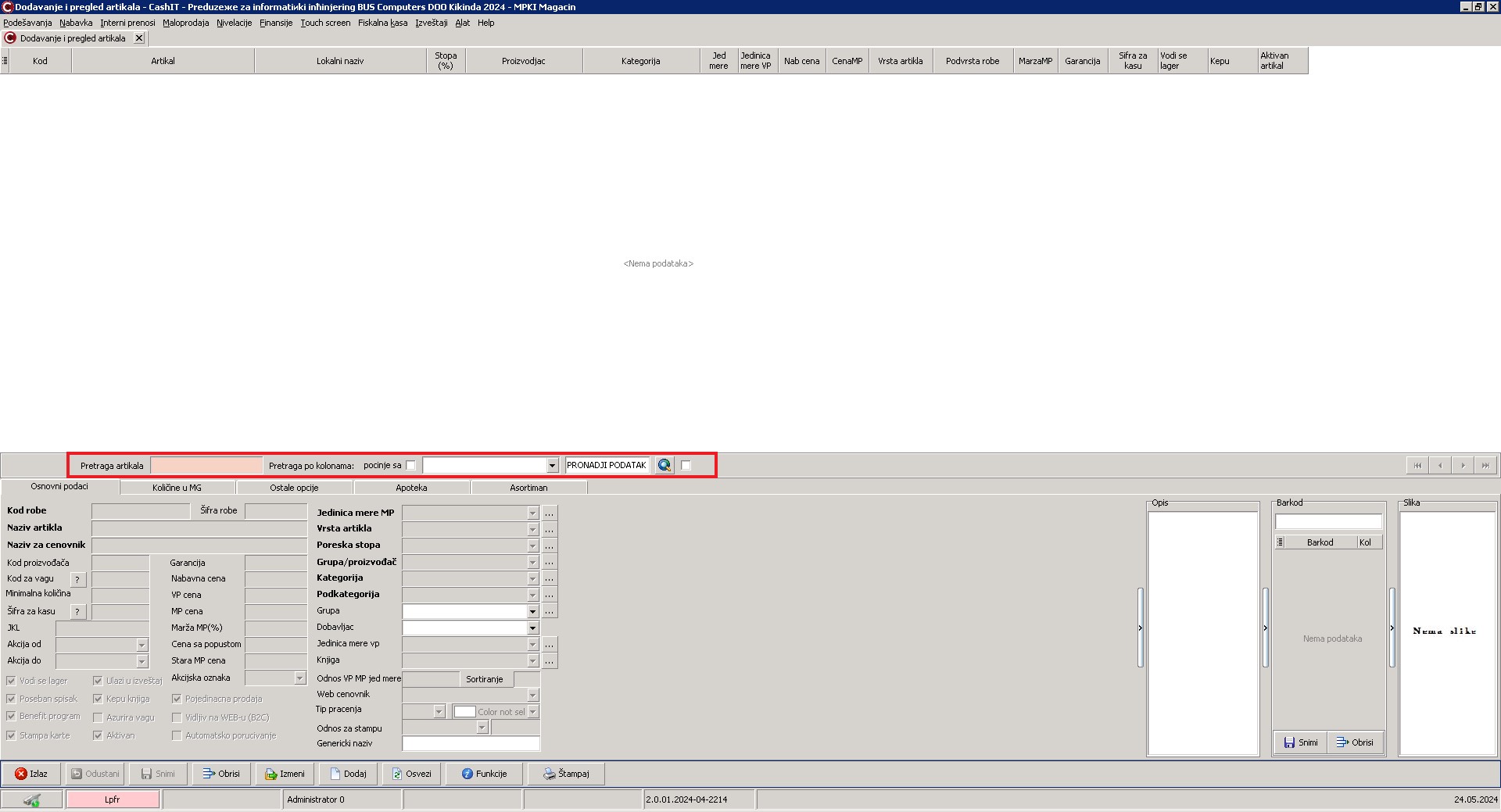This screenshot has height=812, width=1501.
Task: Click the Barkod entry field
Action: pyautogui.click(x=1329, y=521)
